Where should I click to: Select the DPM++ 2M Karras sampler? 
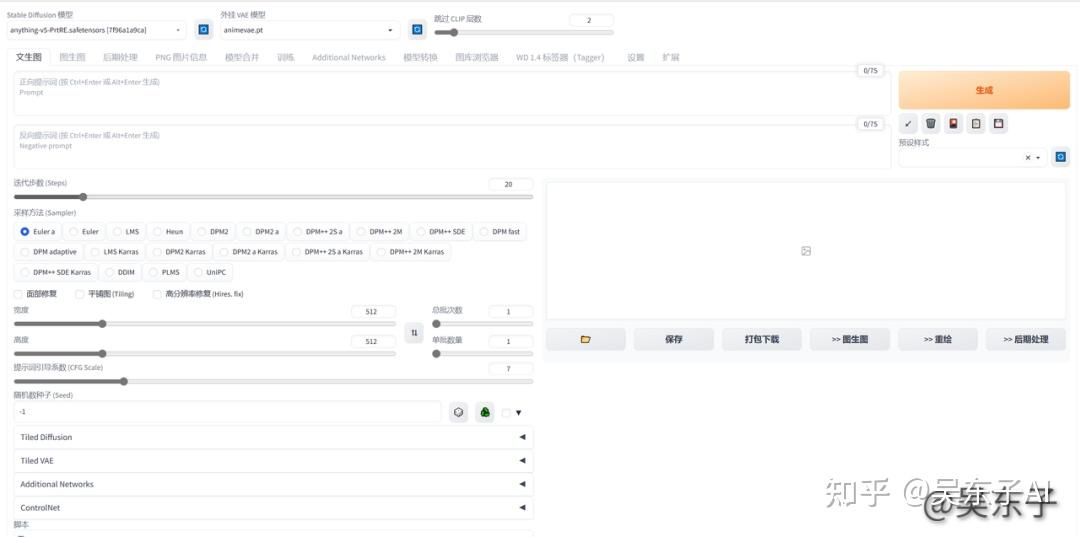[411, 252]
